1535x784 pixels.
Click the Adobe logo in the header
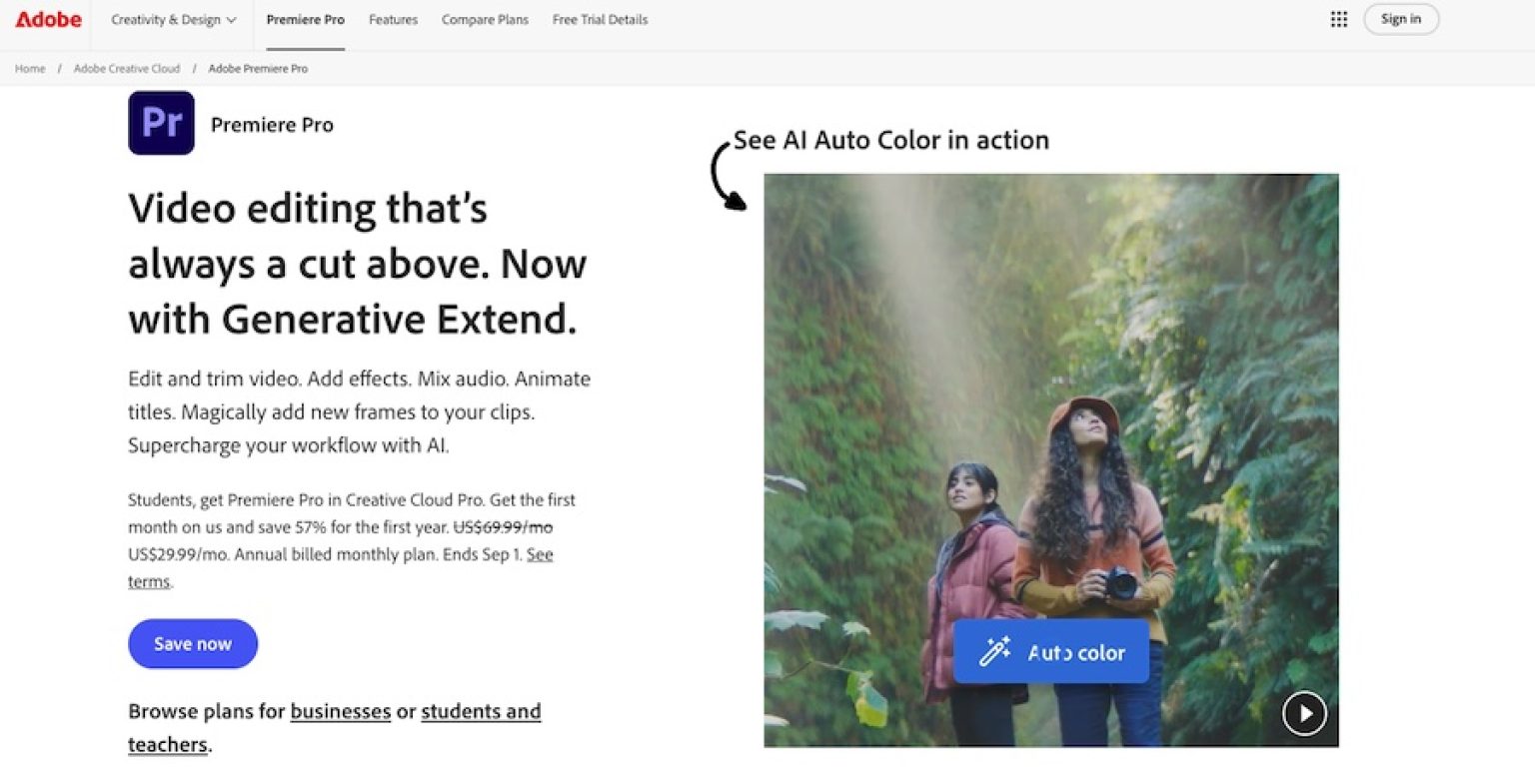pyautogui.click(x=48, y=19)
